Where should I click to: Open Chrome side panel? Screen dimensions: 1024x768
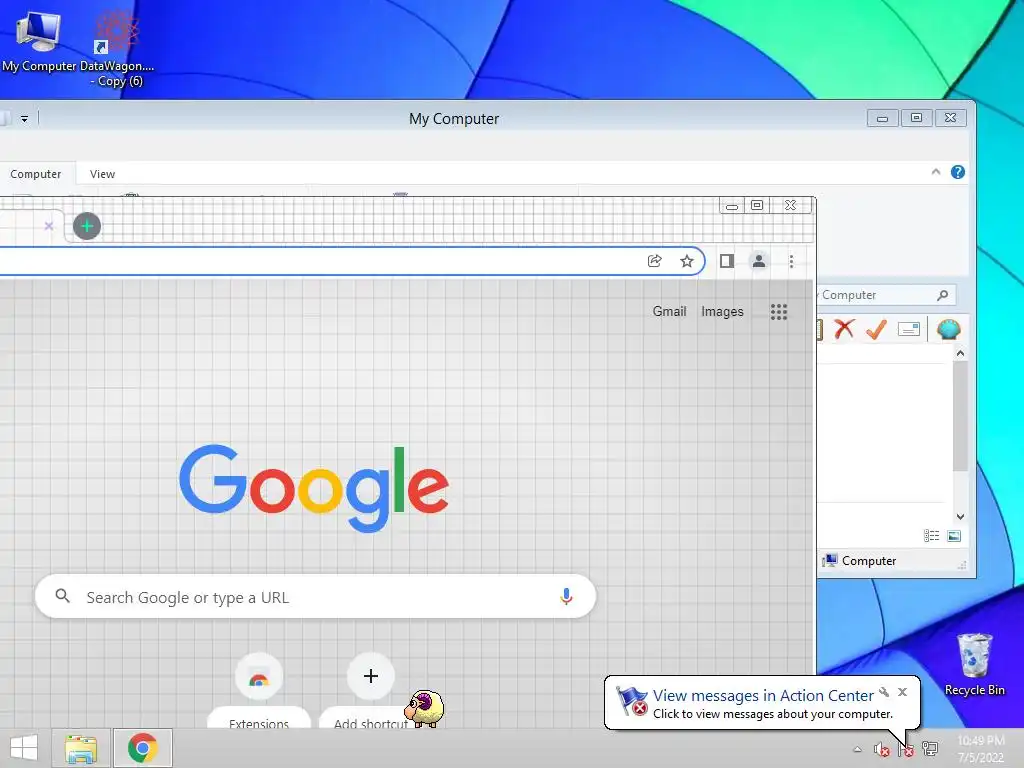click(727, 261)
